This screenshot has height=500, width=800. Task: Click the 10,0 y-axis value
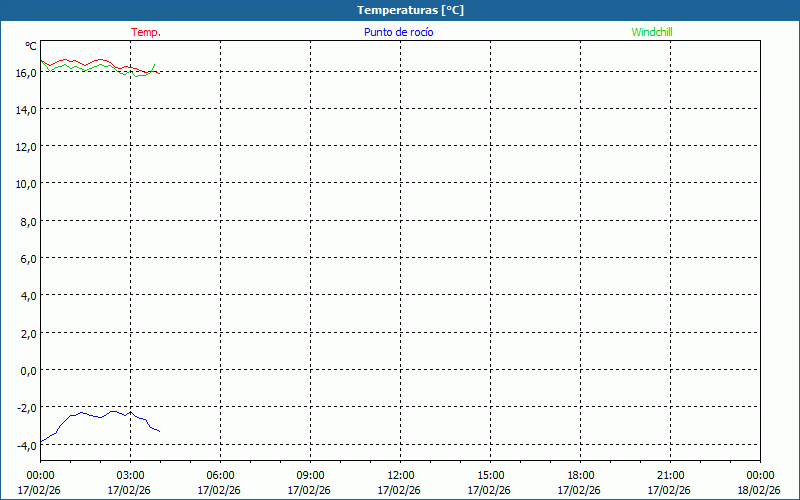[x=26, y=184]
